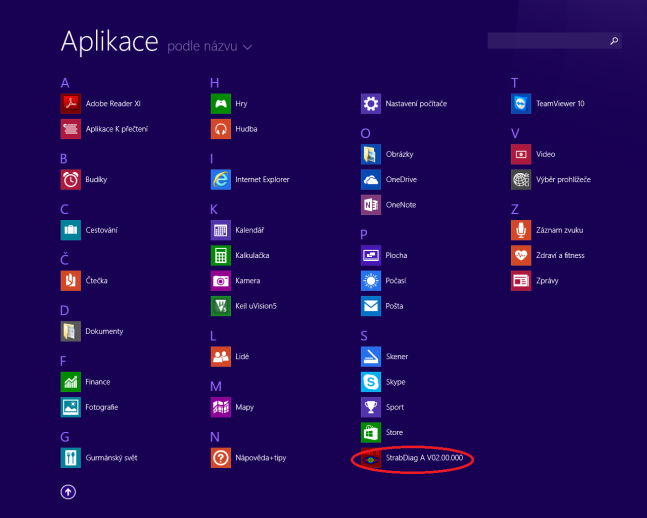The width and height of the screenshot is (647, 518).
Task: Launch the Kamera camera icon
Action: click(x=221, y=281)
